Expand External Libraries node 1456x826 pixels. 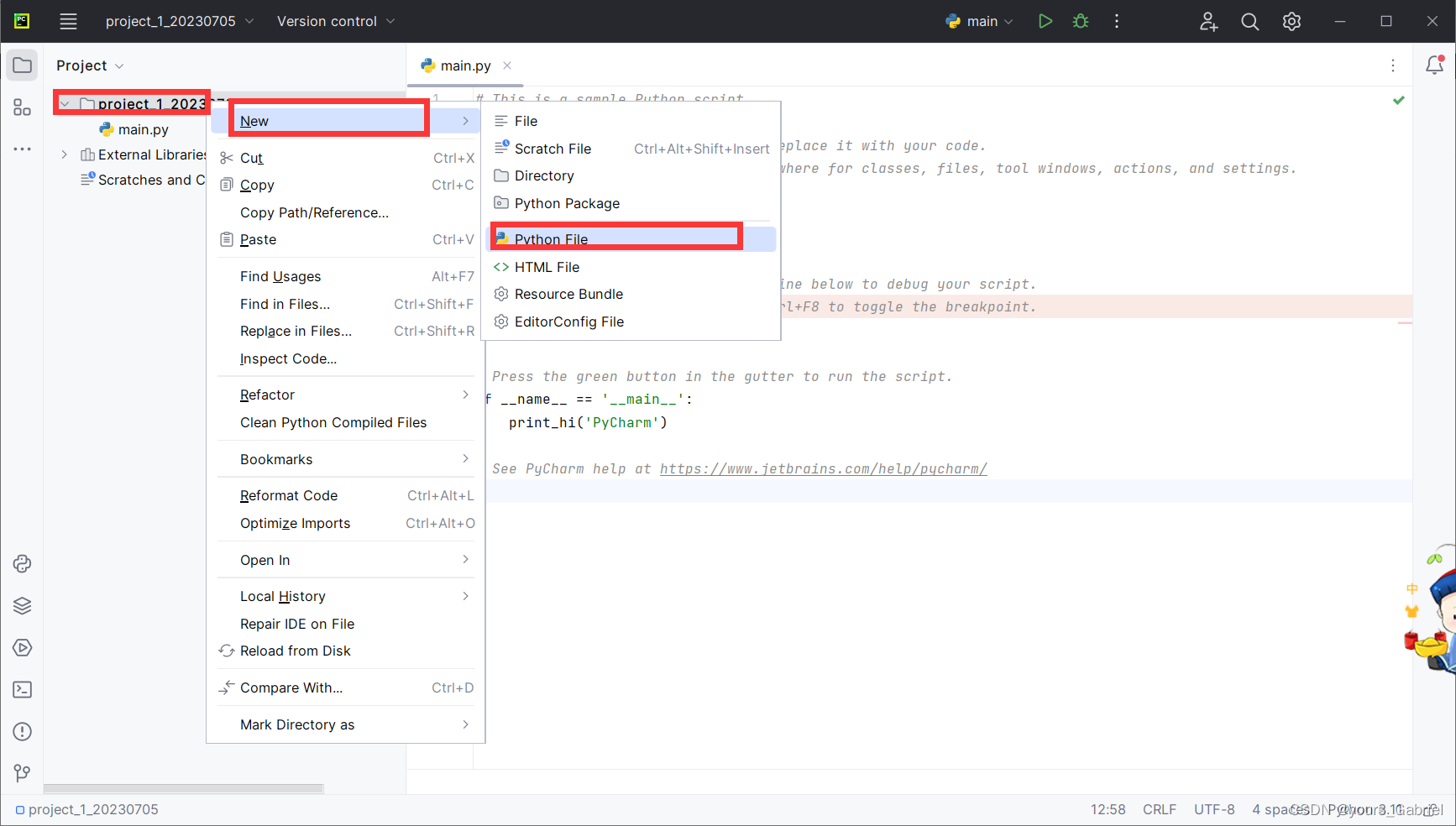65,154
